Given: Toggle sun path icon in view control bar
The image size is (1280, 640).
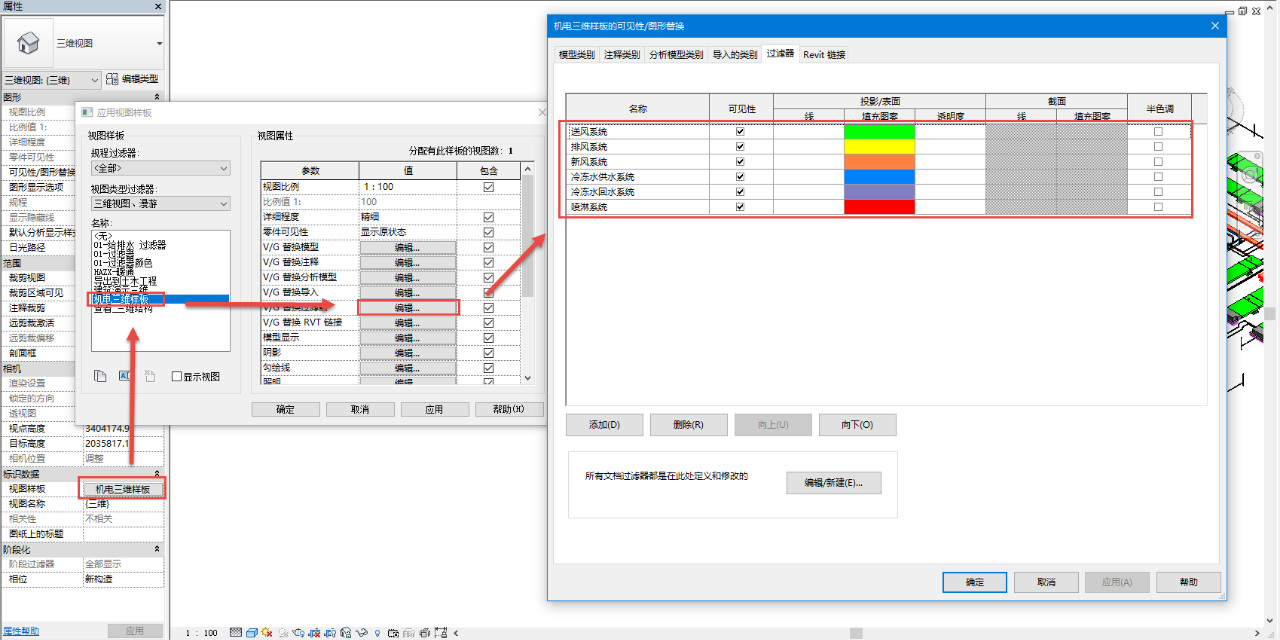Looking at the screenshot, I should 267,633.
